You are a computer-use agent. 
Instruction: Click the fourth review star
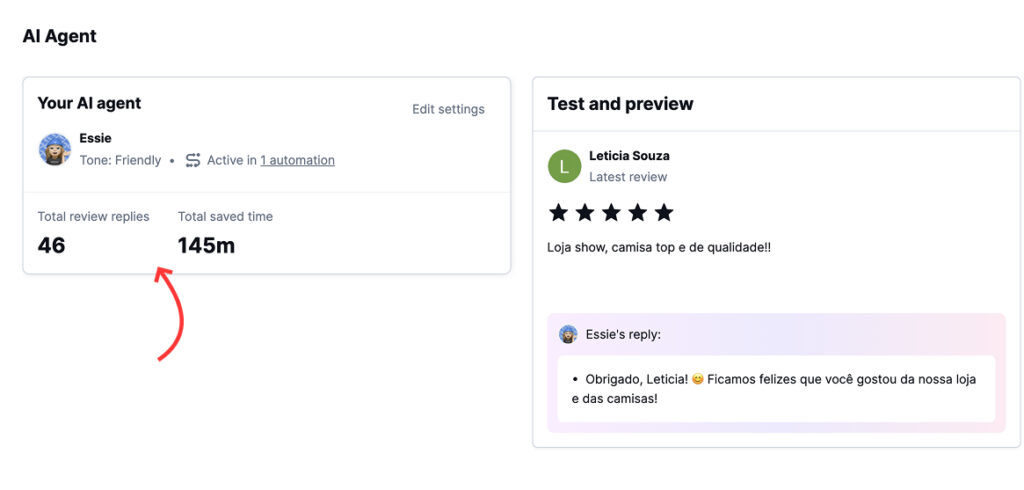pyautogui.click(x=637, y=212)
